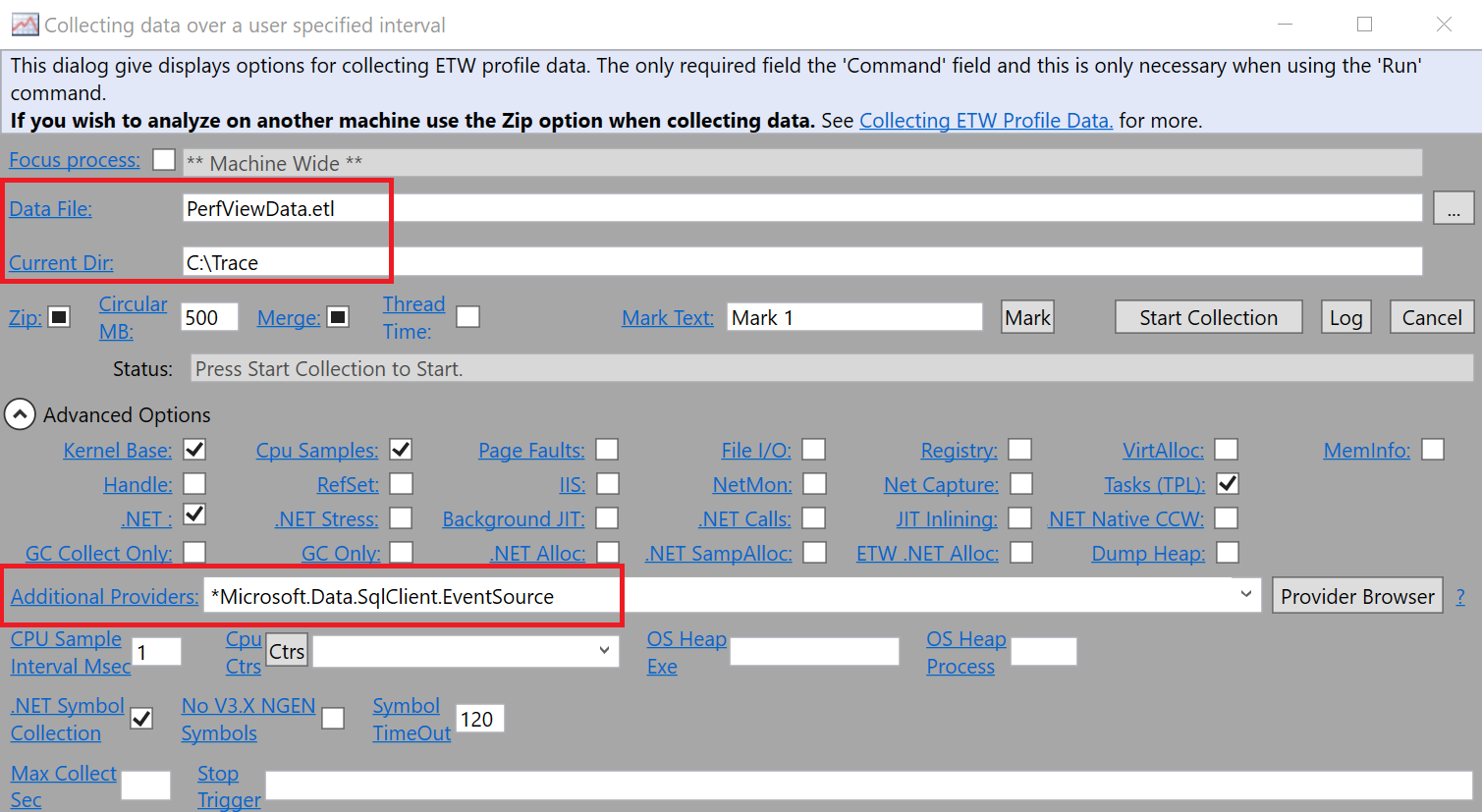The height and width of the screenshot is (812, 1482).
Task: Open the Provider Browser
Action: click(1357, 595)
